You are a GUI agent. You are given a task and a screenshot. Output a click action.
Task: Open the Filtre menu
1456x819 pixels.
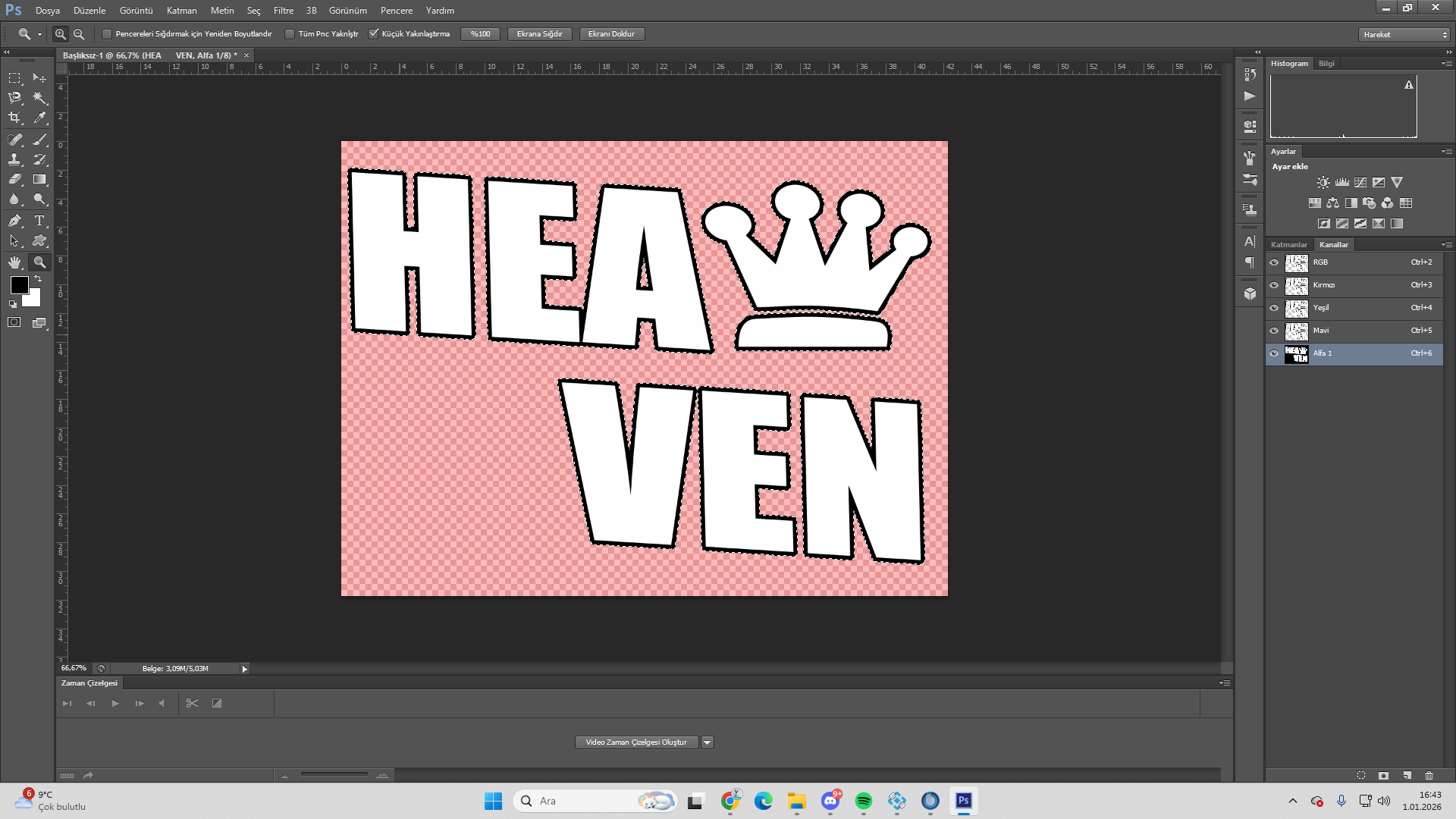point(284,11)
